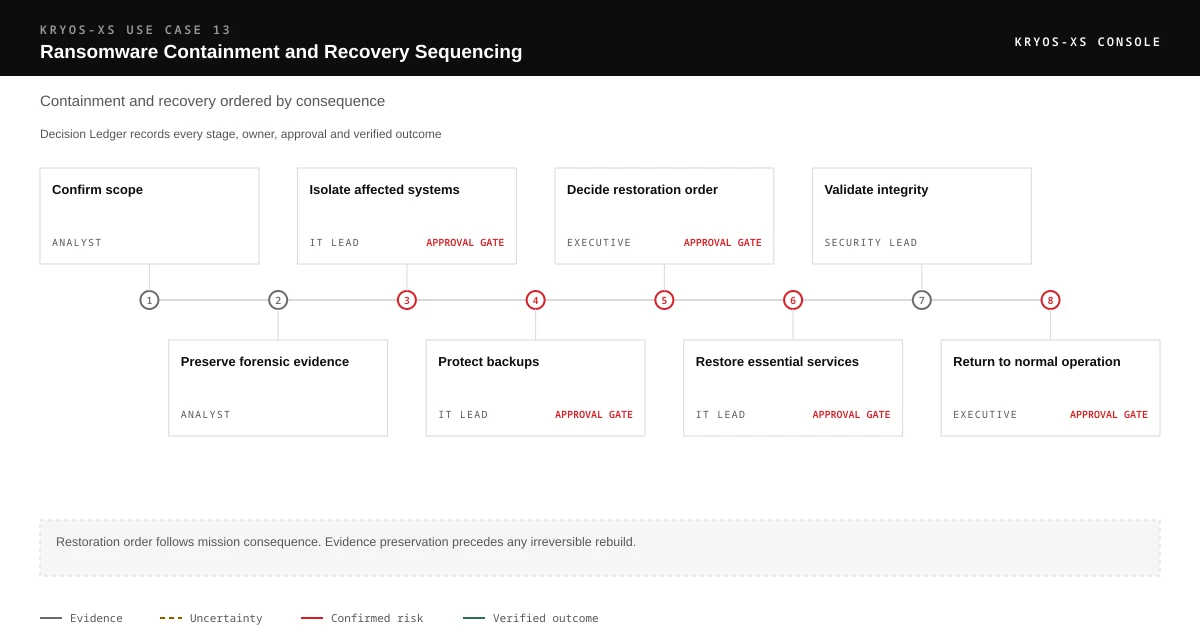Click Approval Gate on Isolate affected systems

click(x=465, y=243)
